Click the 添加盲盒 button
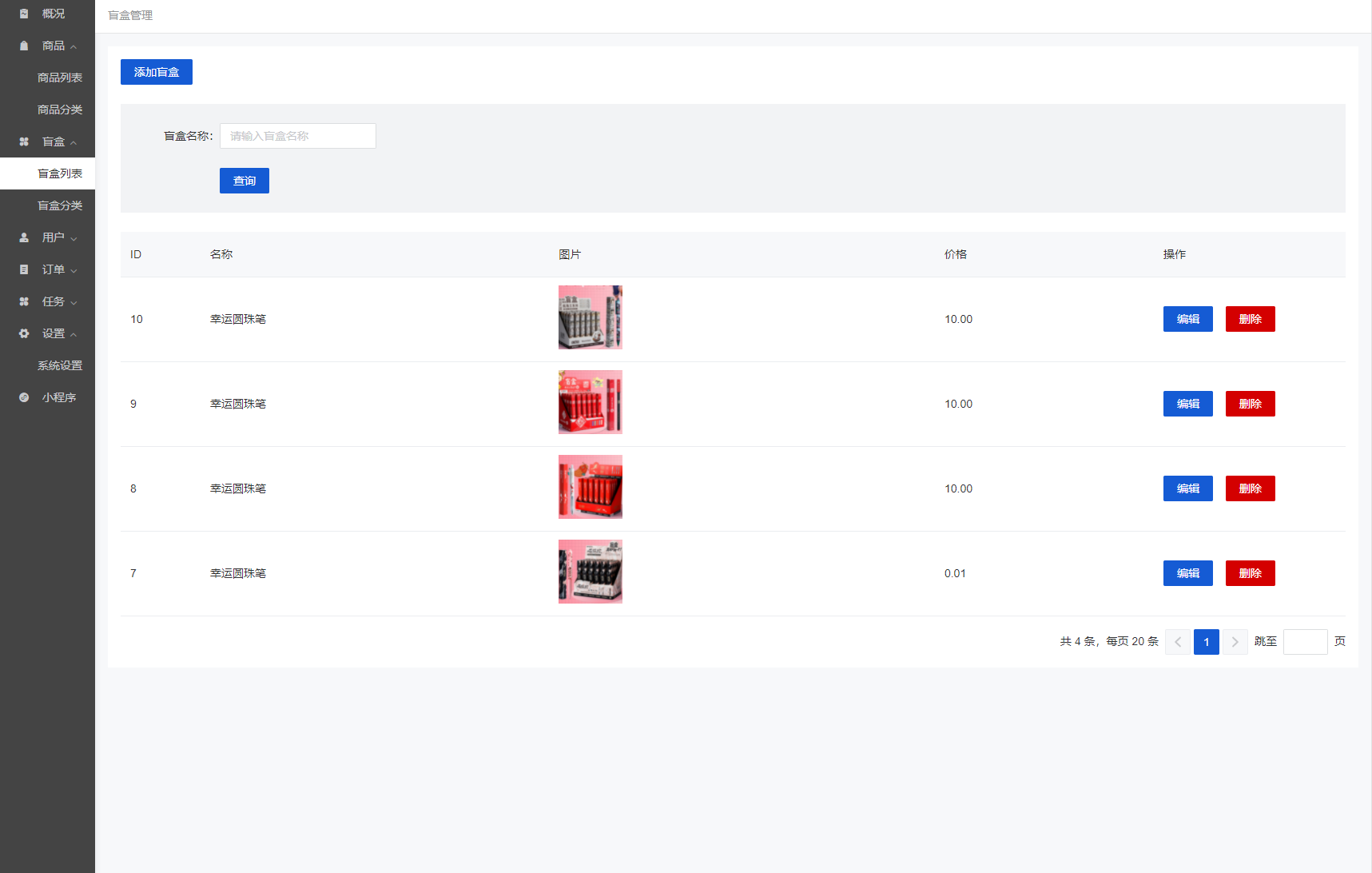Image resolution: width=1372 pixels, height=873 pixels. point(157,72)
